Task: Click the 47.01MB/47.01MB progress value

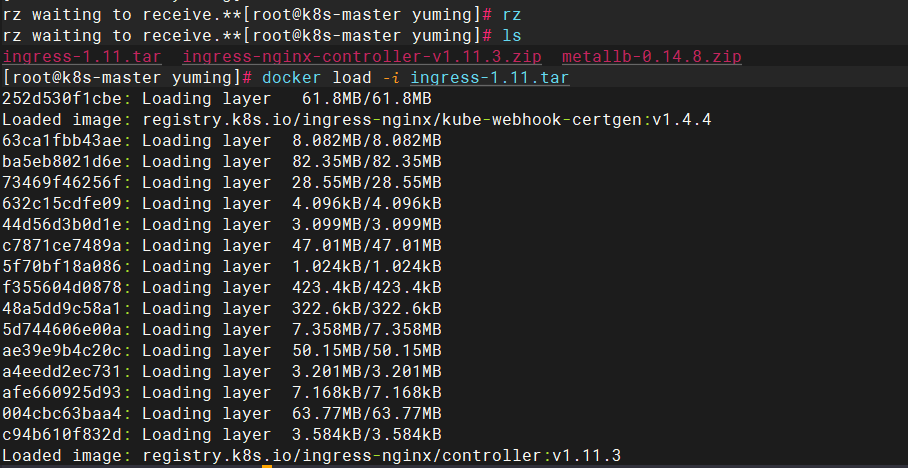Action: (367, 246)
